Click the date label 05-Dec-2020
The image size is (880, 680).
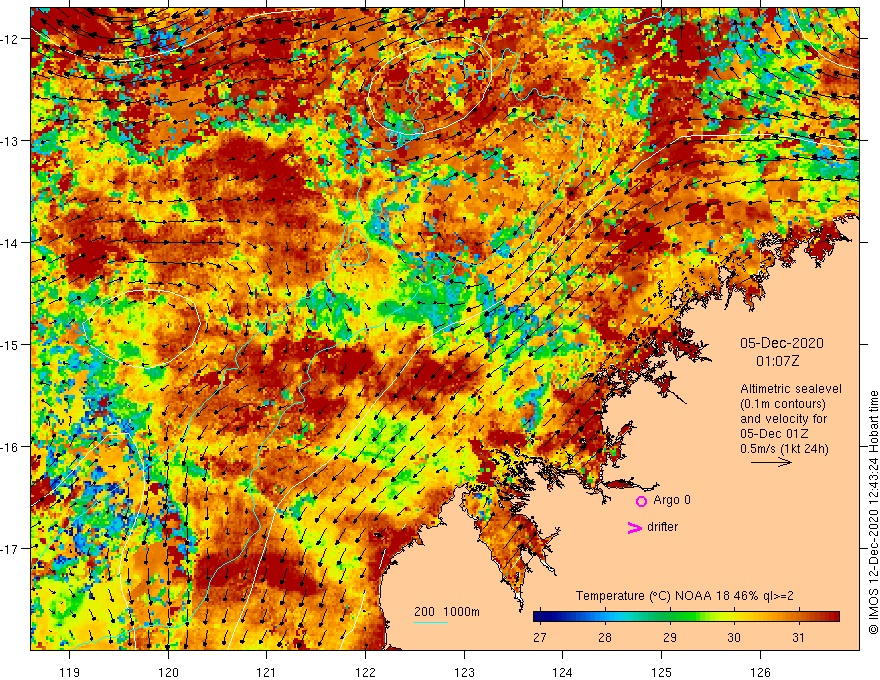click(x=781, y=343)
